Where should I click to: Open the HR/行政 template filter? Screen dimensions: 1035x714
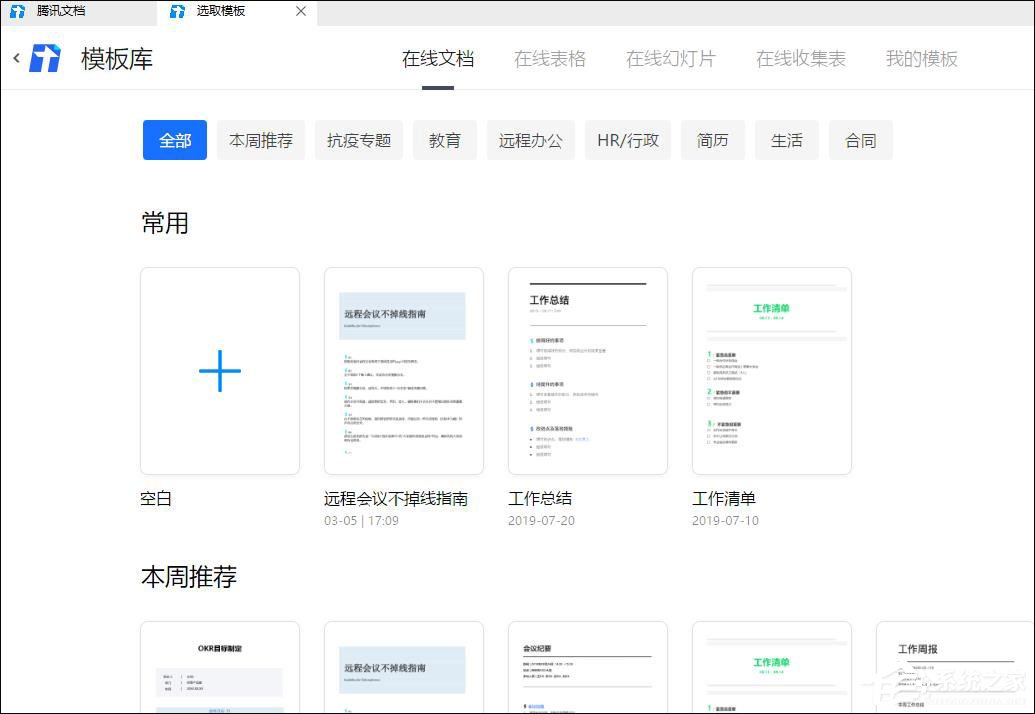pyautogui.click(x=627, y=140)
